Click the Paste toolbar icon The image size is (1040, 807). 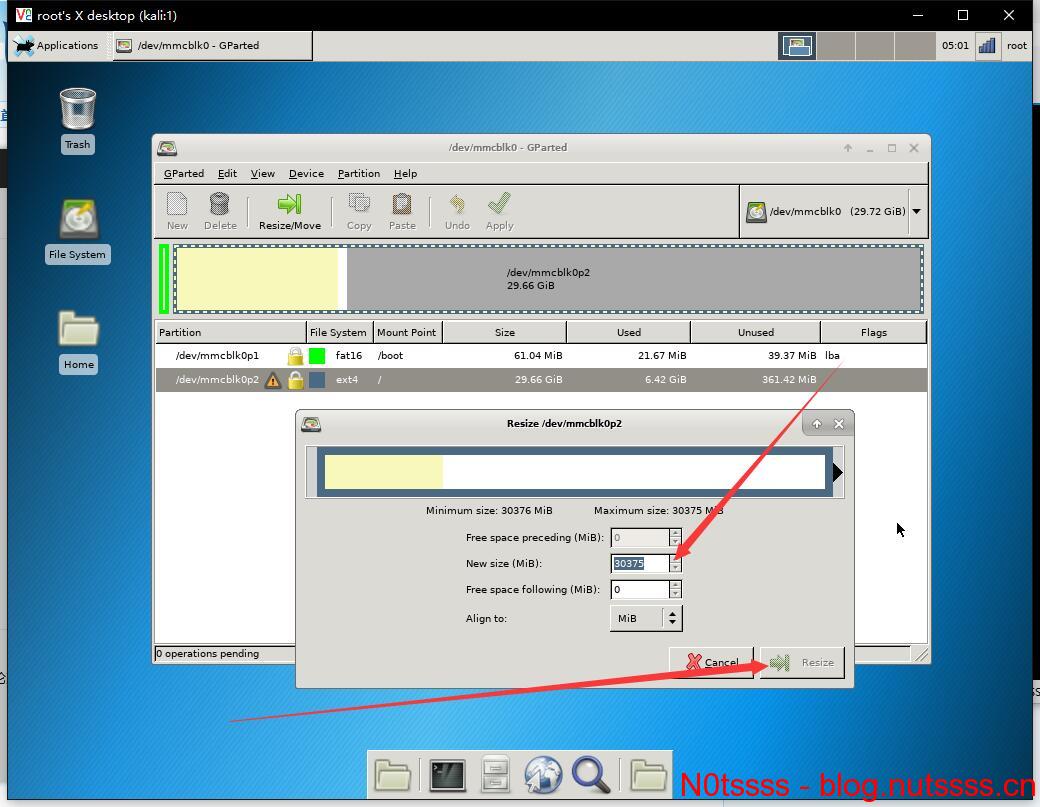point(402,204)
